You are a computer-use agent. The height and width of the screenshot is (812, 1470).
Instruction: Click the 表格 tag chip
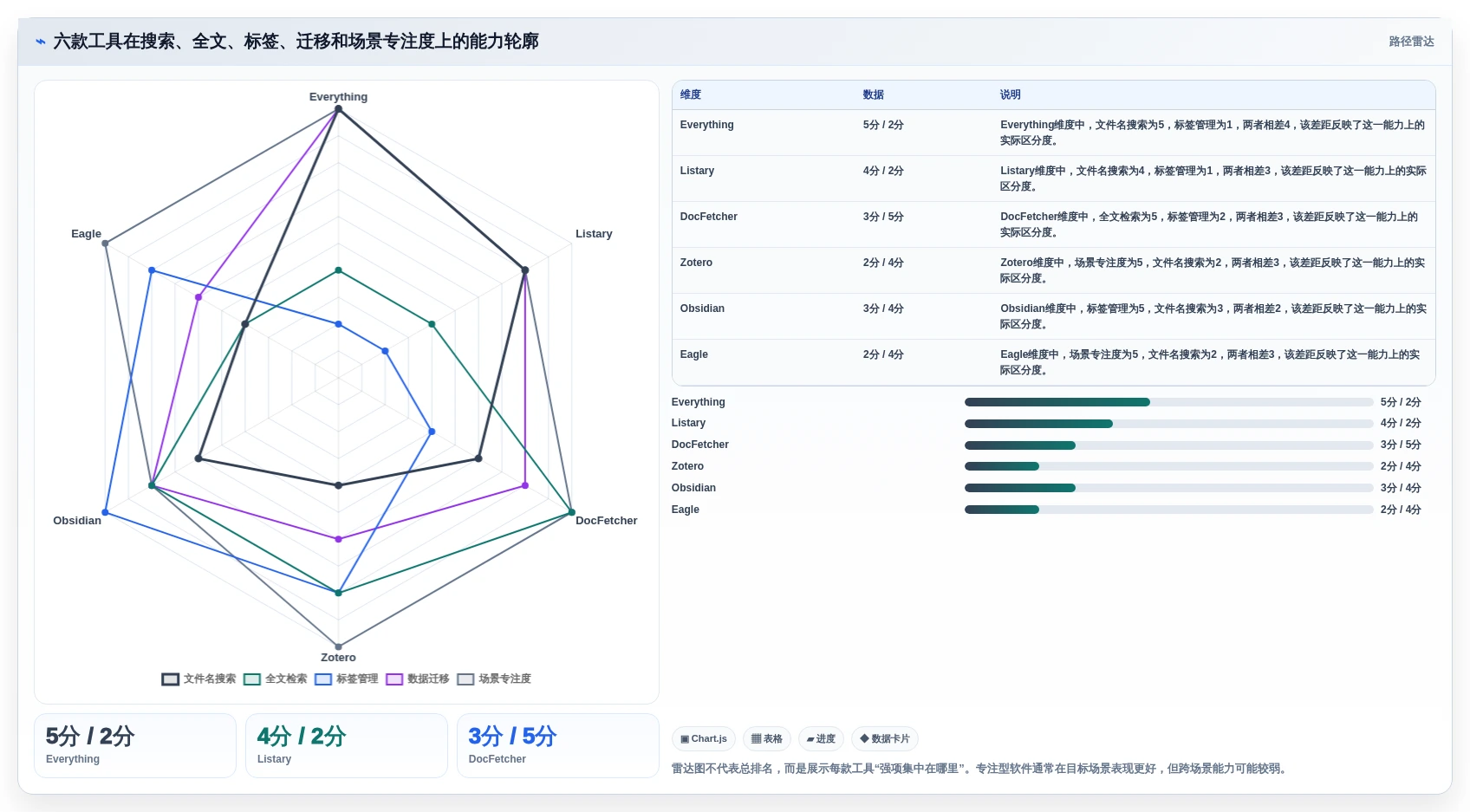click(767, 739)
